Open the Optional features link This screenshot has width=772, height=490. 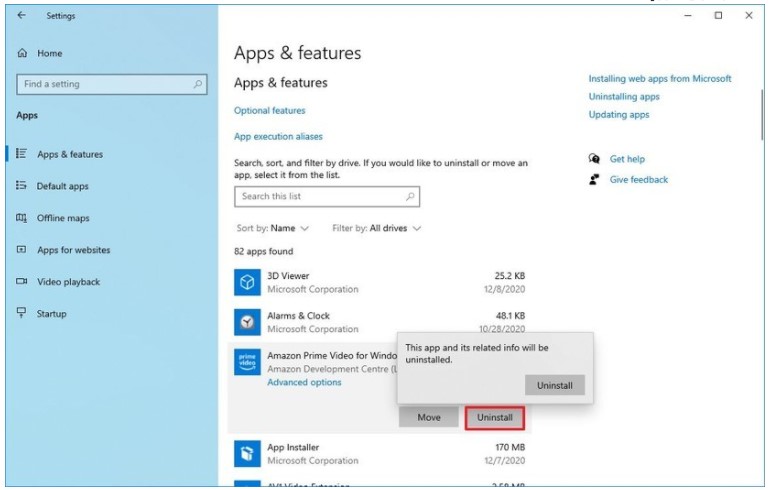point(270,111)
